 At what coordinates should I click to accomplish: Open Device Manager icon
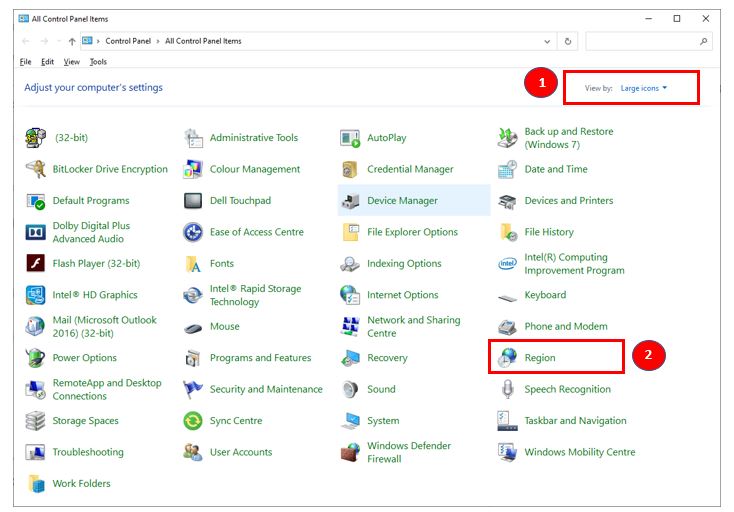tap(350, 201)
